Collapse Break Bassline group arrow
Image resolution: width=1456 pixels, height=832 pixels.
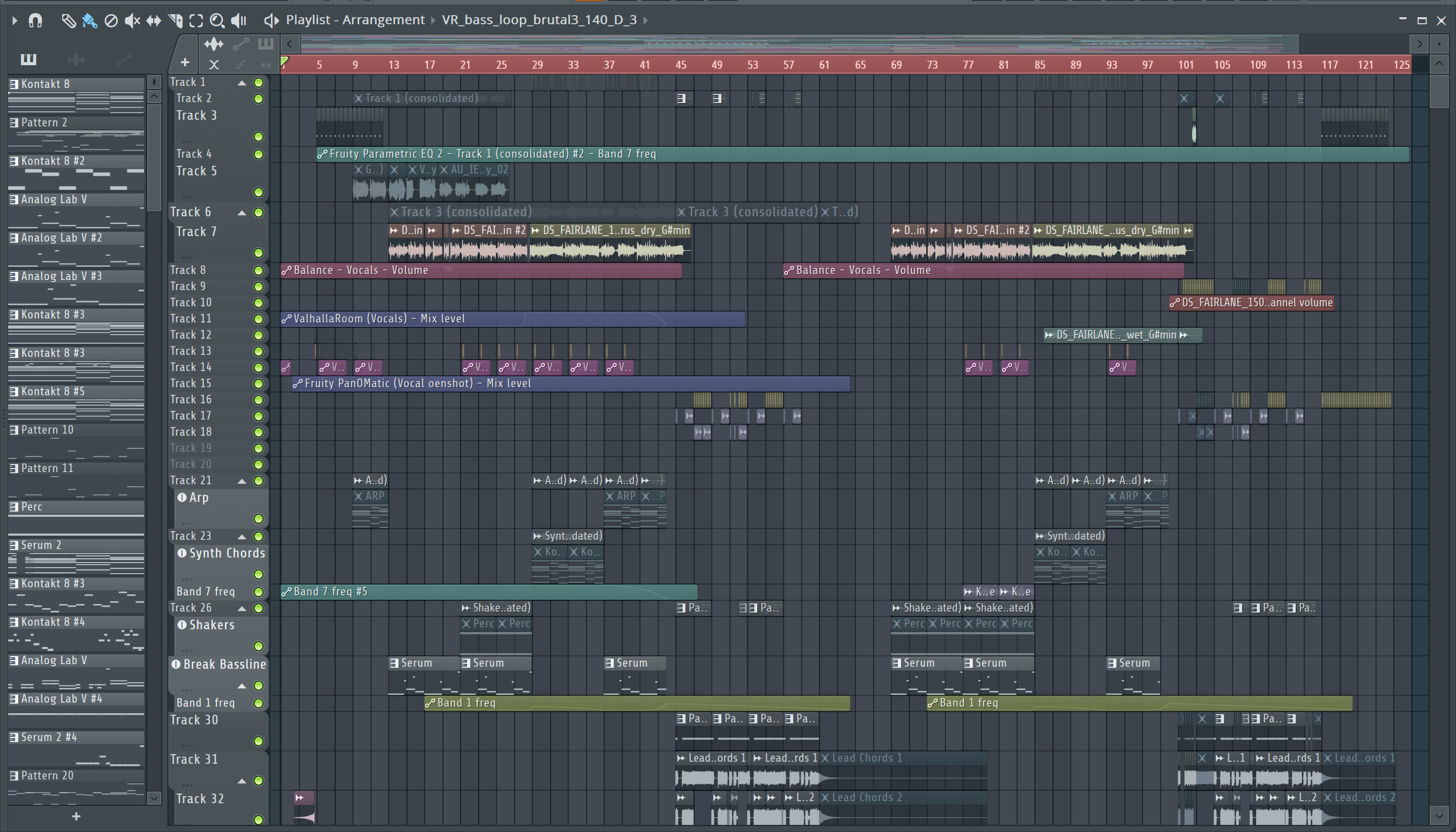click(242, 686)
